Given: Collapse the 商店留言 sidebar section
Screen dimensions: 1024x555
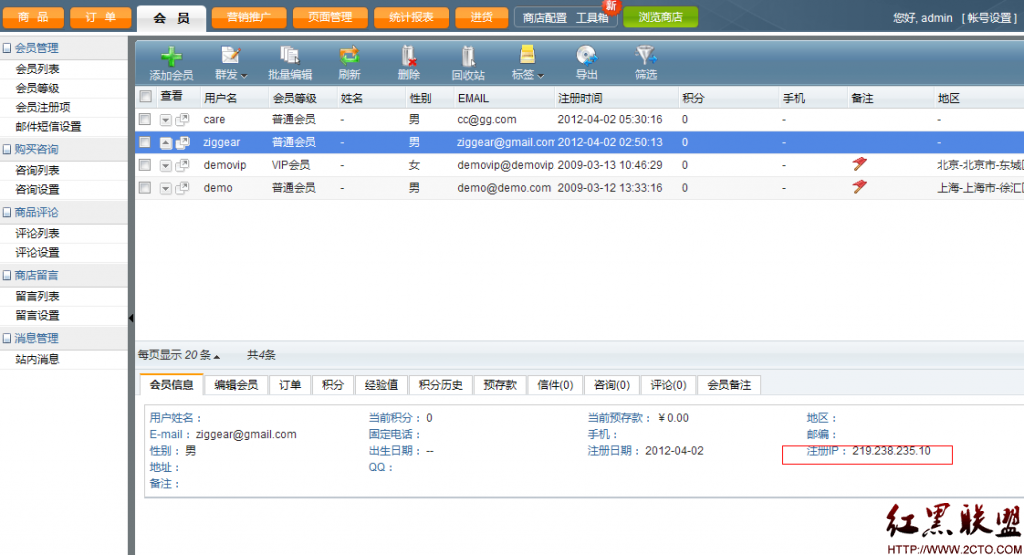Looking at the screenshot, I should pos(7,275).
